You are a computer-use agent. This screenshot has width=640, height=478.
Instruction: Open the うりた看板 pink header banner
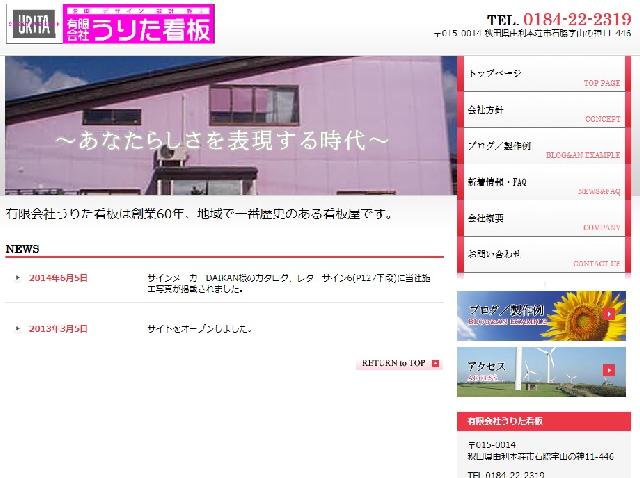coord(139,24)
